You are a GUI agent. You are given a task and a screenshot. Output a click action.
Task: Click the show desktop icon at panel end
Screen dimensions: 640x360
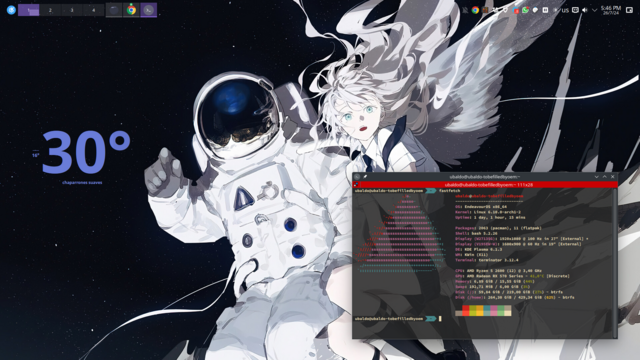pos(629,10)
